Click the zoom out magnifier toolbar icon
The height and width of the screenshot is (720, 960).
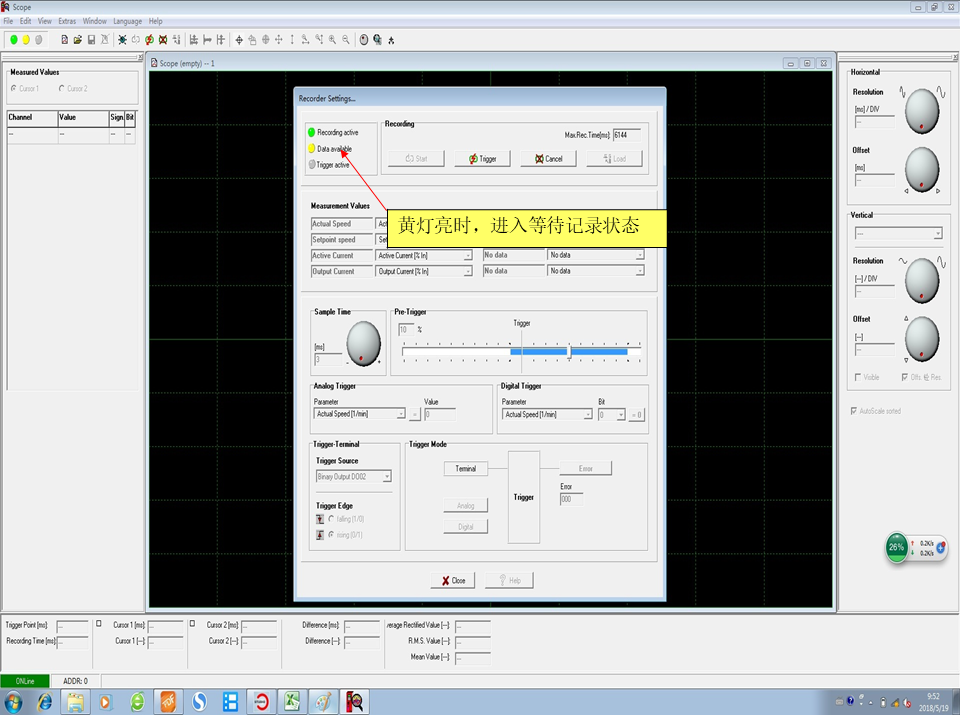[346, 40]
